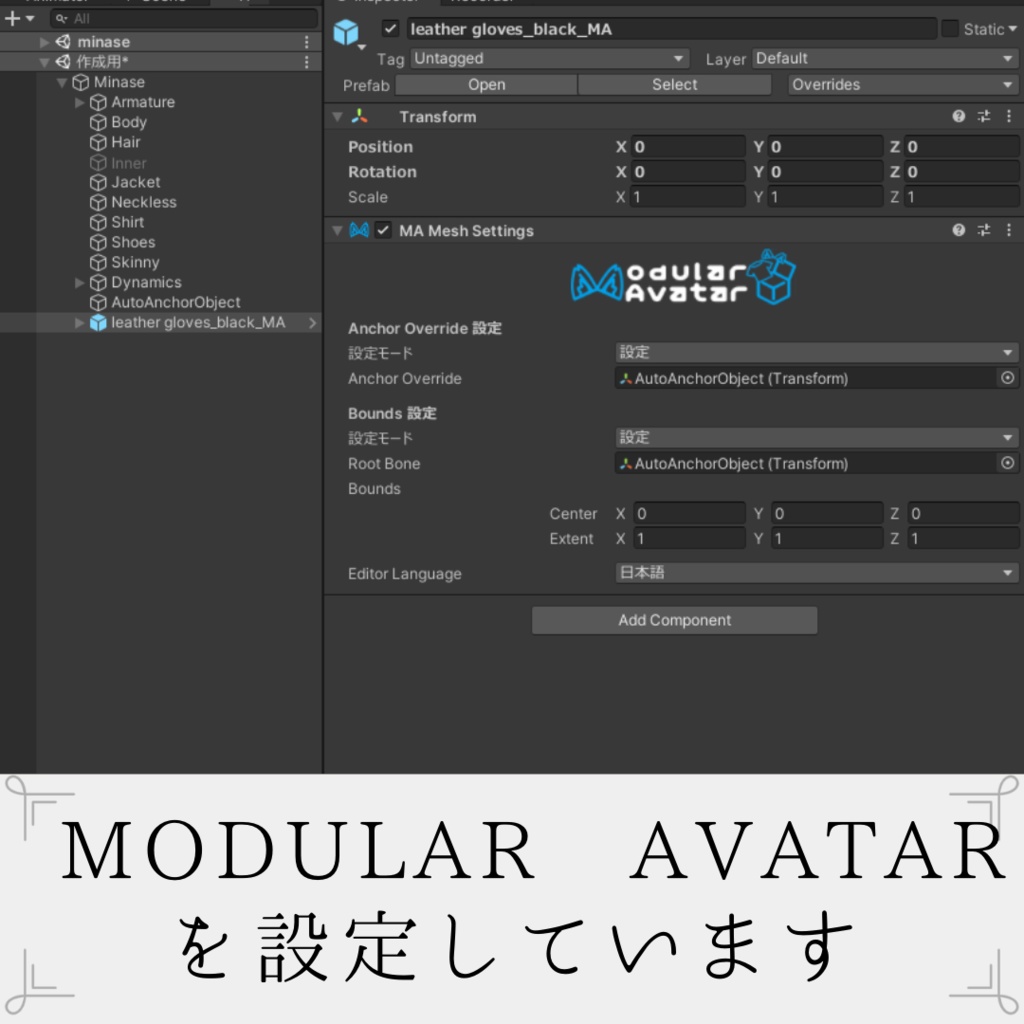This screenshot has width=1024, height=1024.
Task: Expand the minase scene in hierarchy
Action: 44,42
